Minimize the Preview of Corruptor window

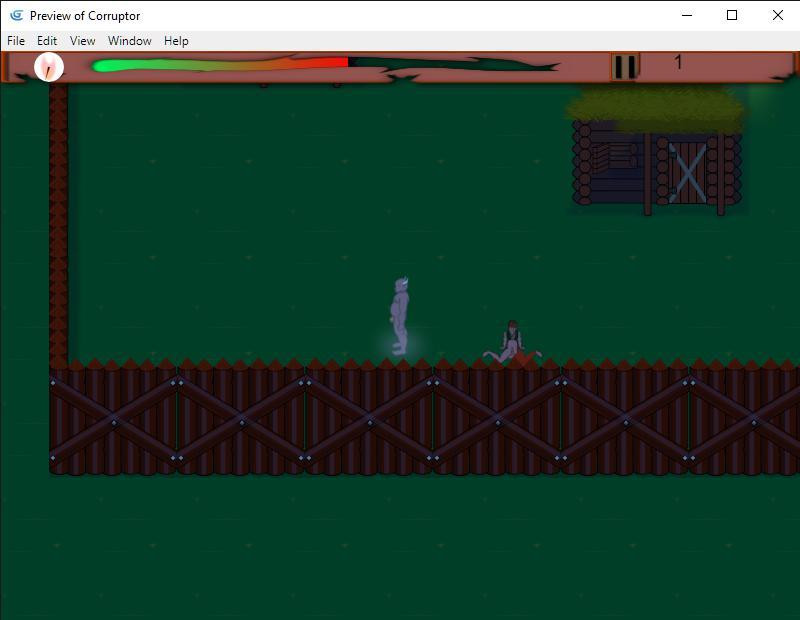coord(687,15)
